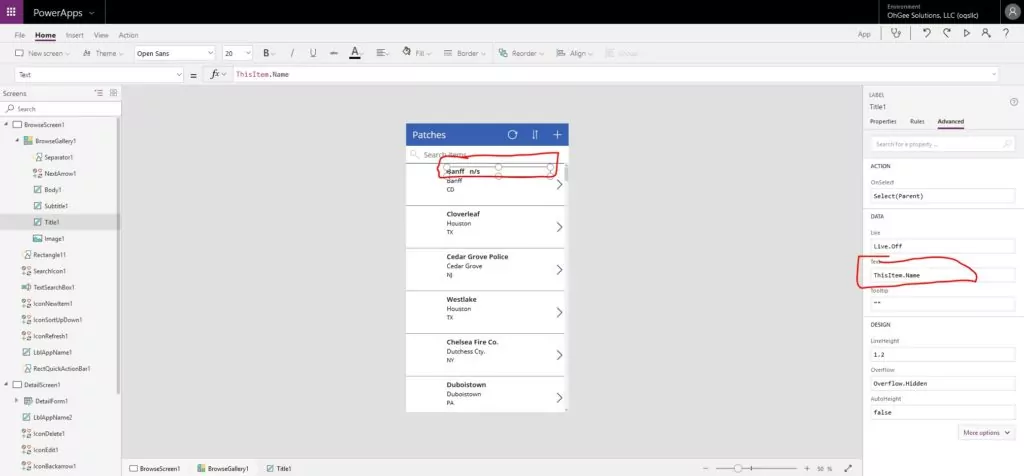Expand the formula bar chevron
1024x476 pixels.
[x=993, y=74]
